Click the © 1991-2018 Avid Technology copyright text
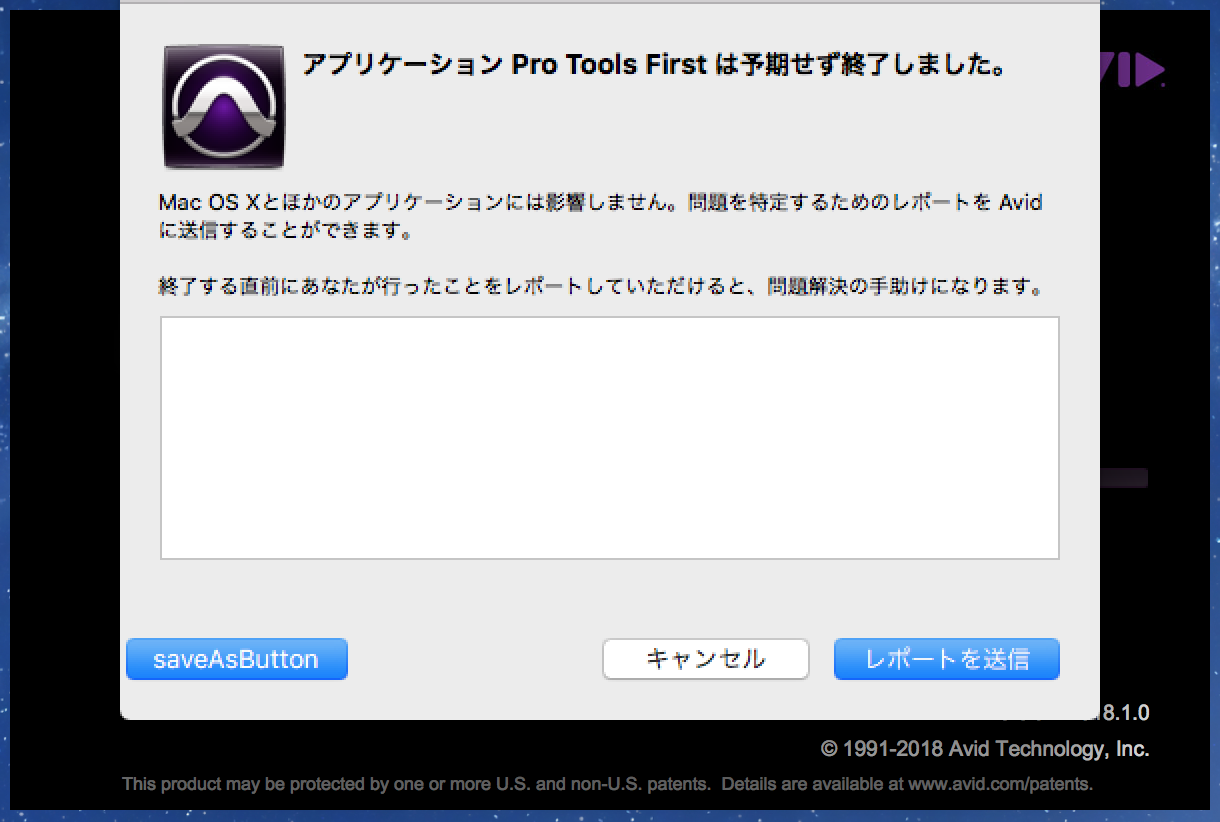 click(x=985, y=748)
